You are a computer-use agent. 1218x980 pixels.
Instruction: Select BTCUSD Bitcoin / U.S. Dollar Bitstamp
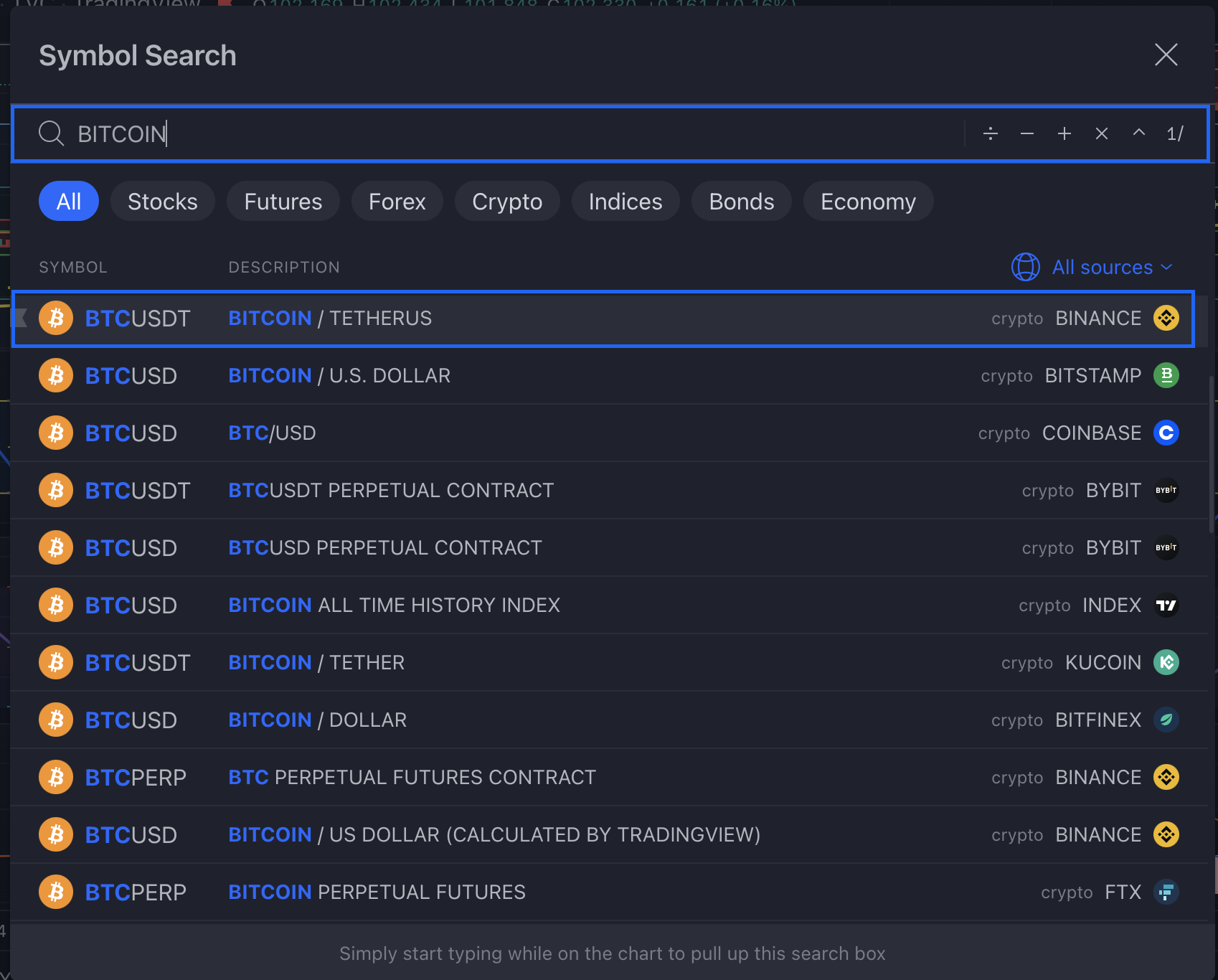pos(610,376)
